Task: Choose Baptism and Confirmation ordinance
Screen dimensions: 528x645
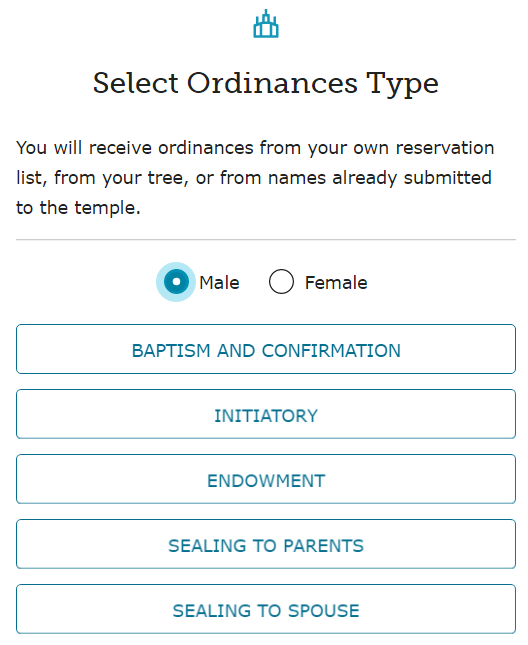Action: coord(266,349)
